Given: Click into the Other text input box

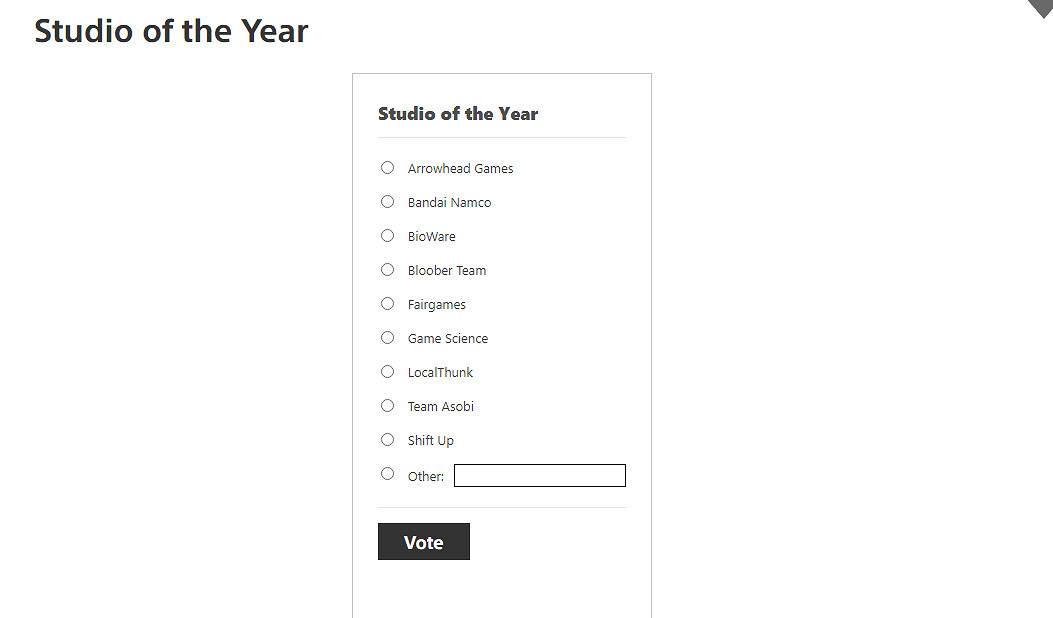Looking at the screenshot, I should click(x=539, y=476).
